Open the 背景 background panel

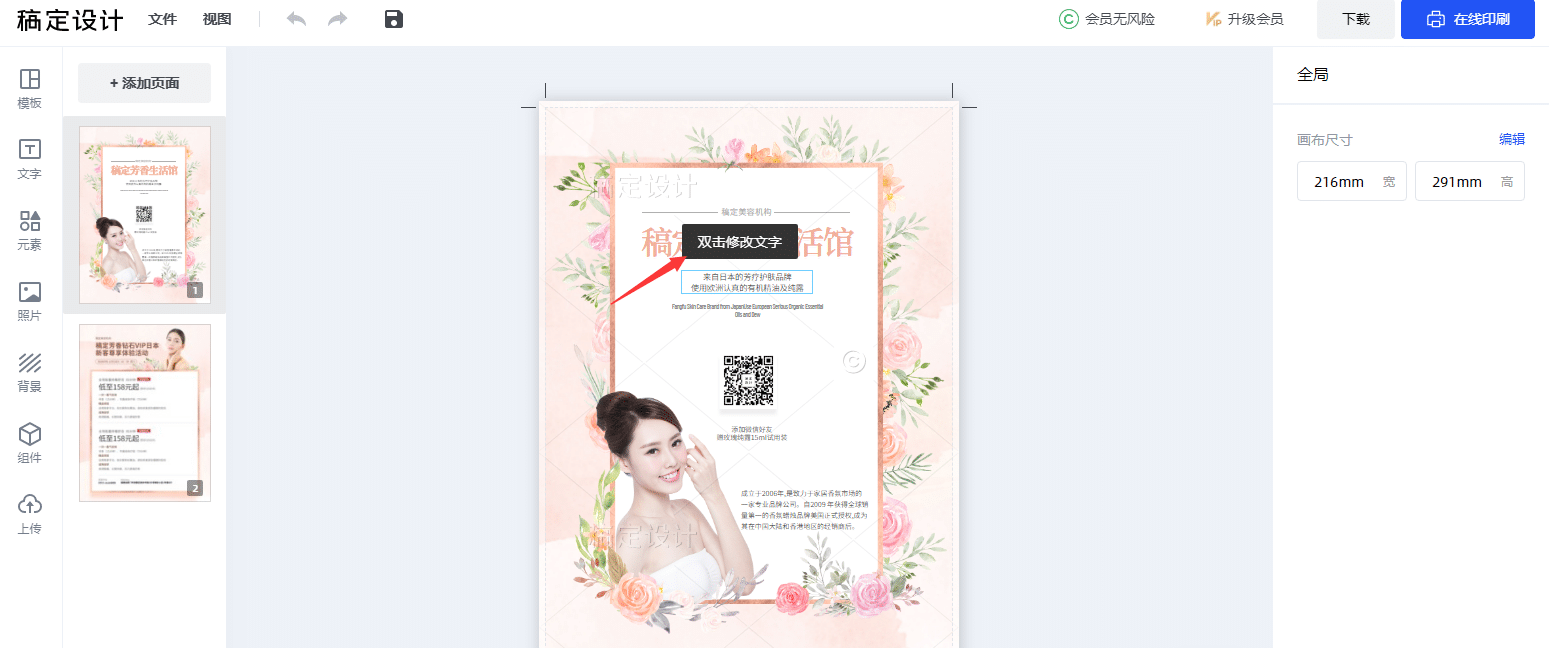pyautogui.click(x=30, y=372)
